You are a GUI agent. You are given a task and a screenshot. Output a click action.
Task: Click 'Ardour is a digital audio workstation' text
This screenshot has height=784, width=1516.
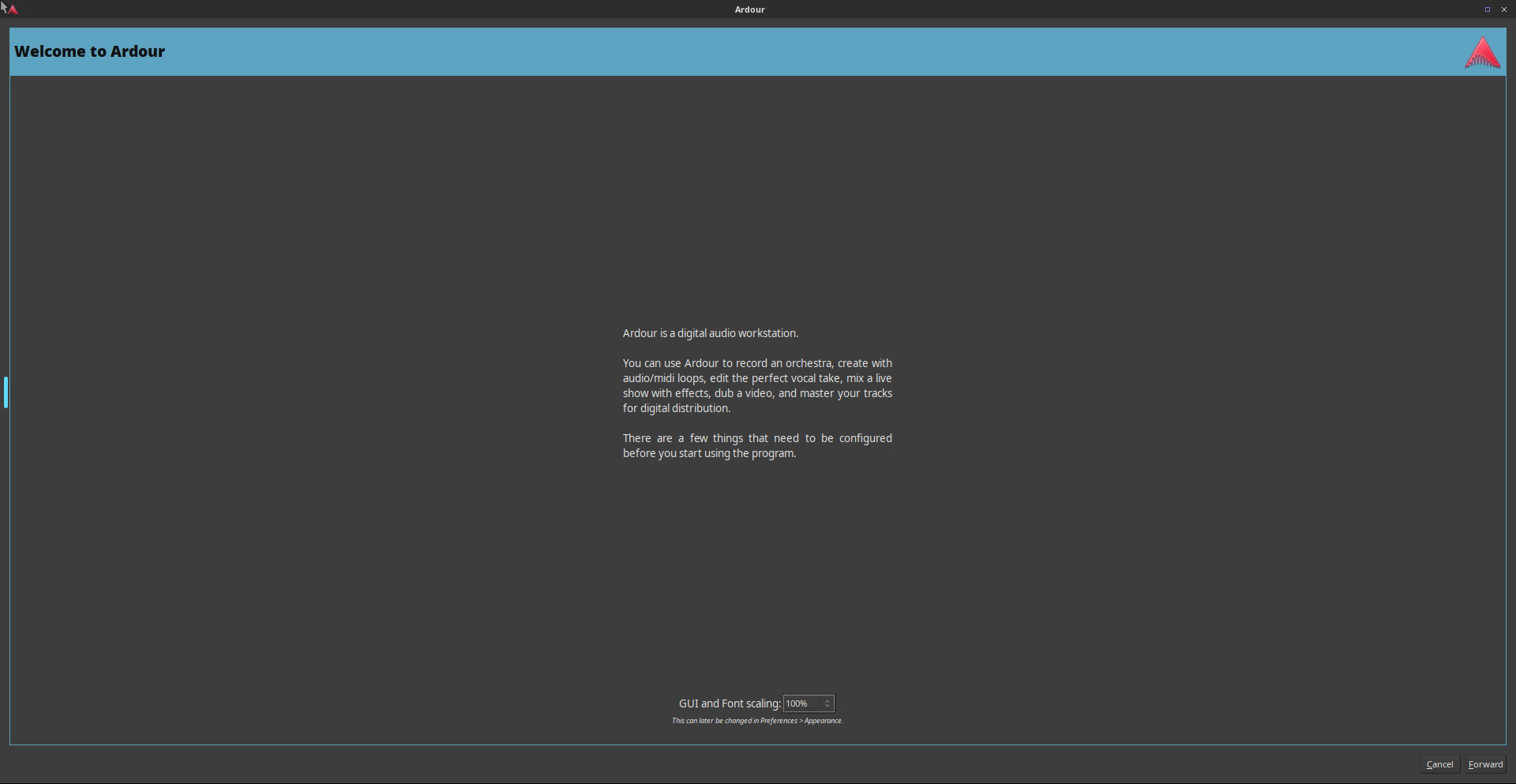coord(710,333)
